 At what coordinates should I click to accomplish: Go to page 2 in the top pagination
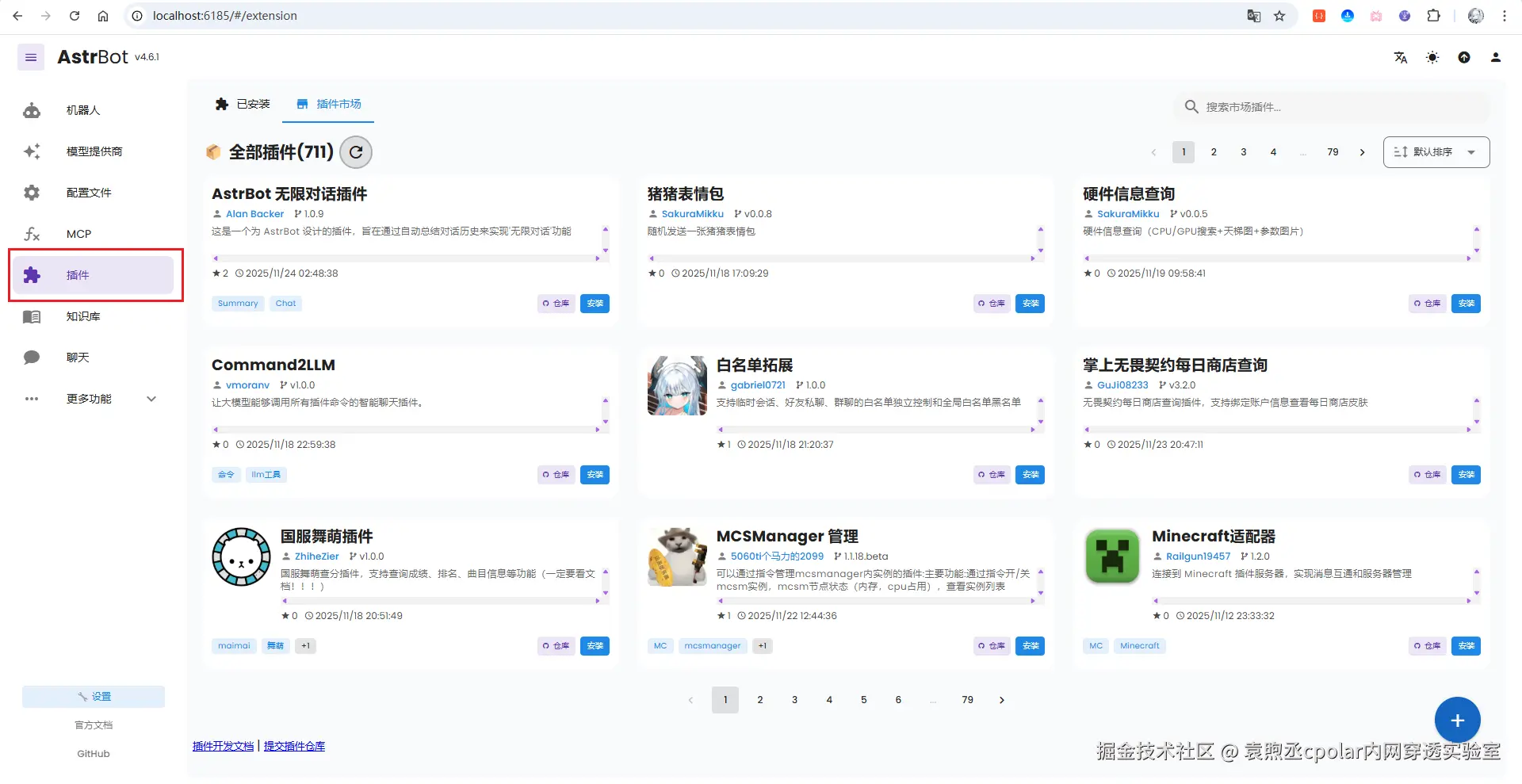1214,152
